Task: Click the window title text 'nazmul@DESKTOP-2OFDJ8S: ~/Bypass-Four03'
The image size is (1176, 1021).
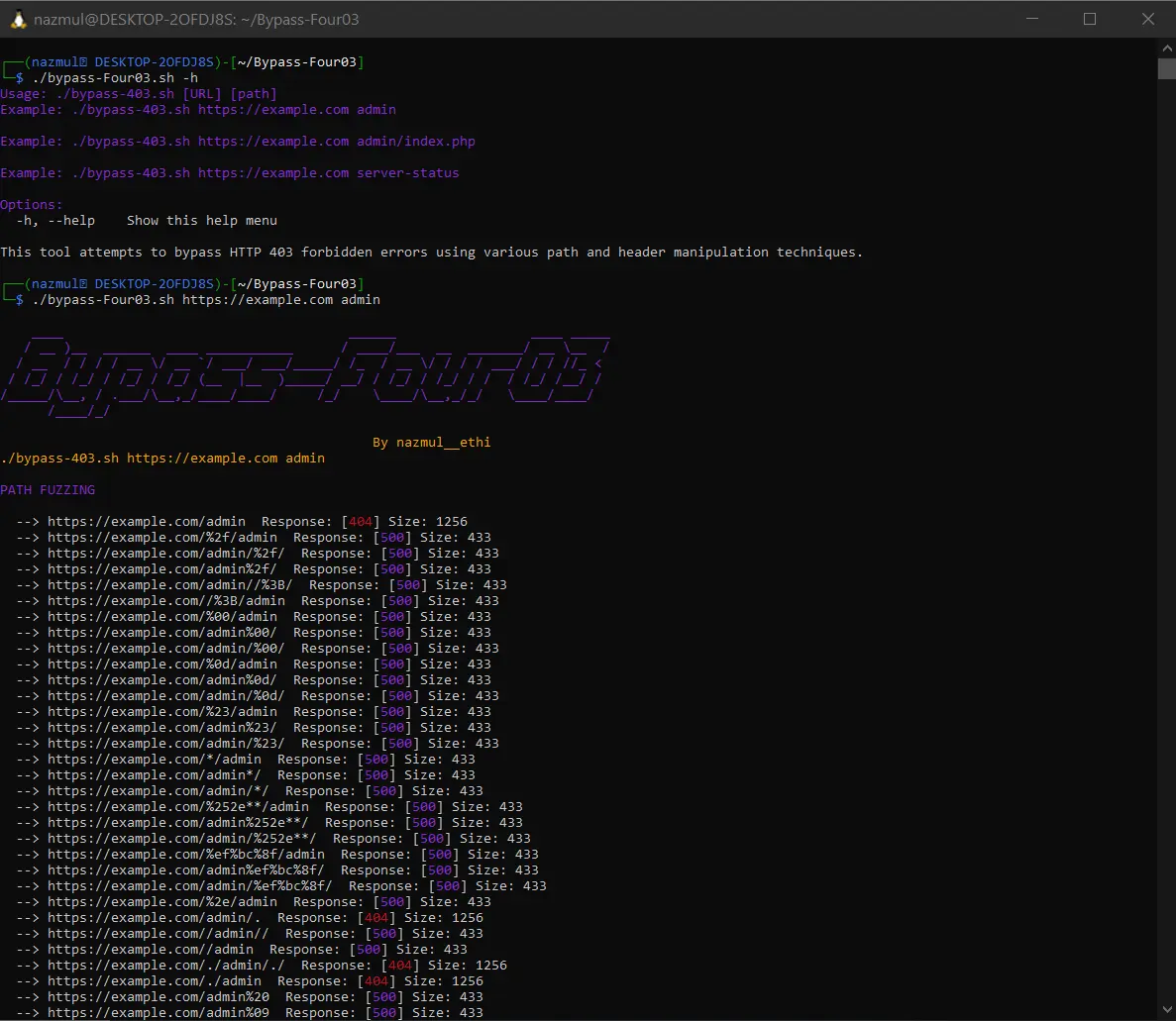Action: click(x=196, y=20)
